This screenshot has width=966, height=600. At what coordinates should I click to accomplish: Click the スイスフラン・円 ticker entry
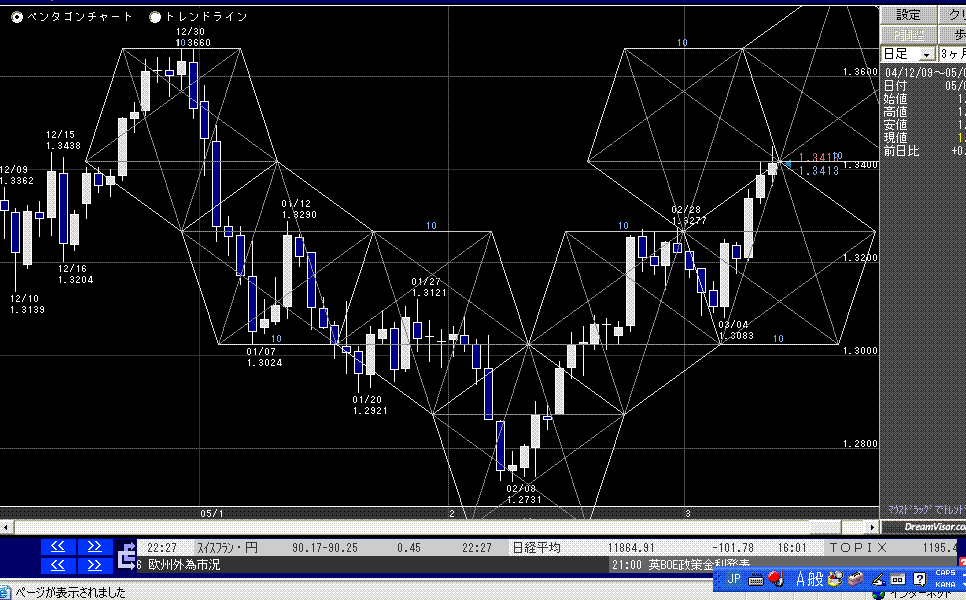227,548
